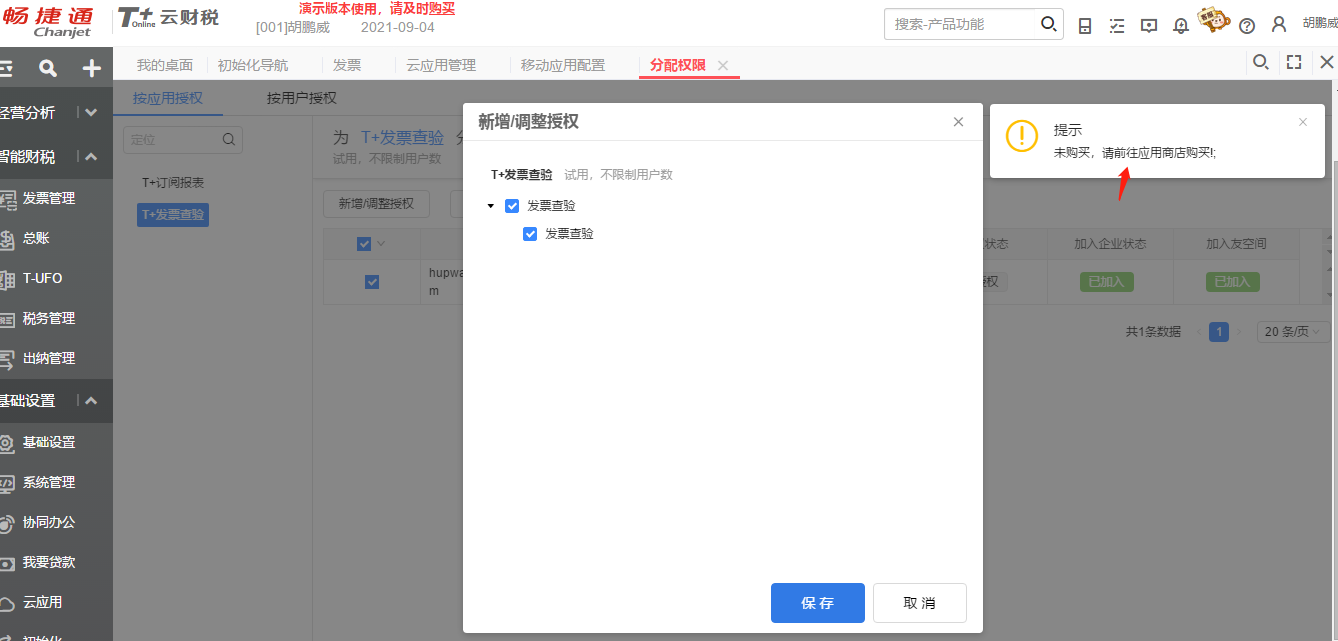
Task: Collapse the 基础设置 section chevron
Action: pos(91,401)
